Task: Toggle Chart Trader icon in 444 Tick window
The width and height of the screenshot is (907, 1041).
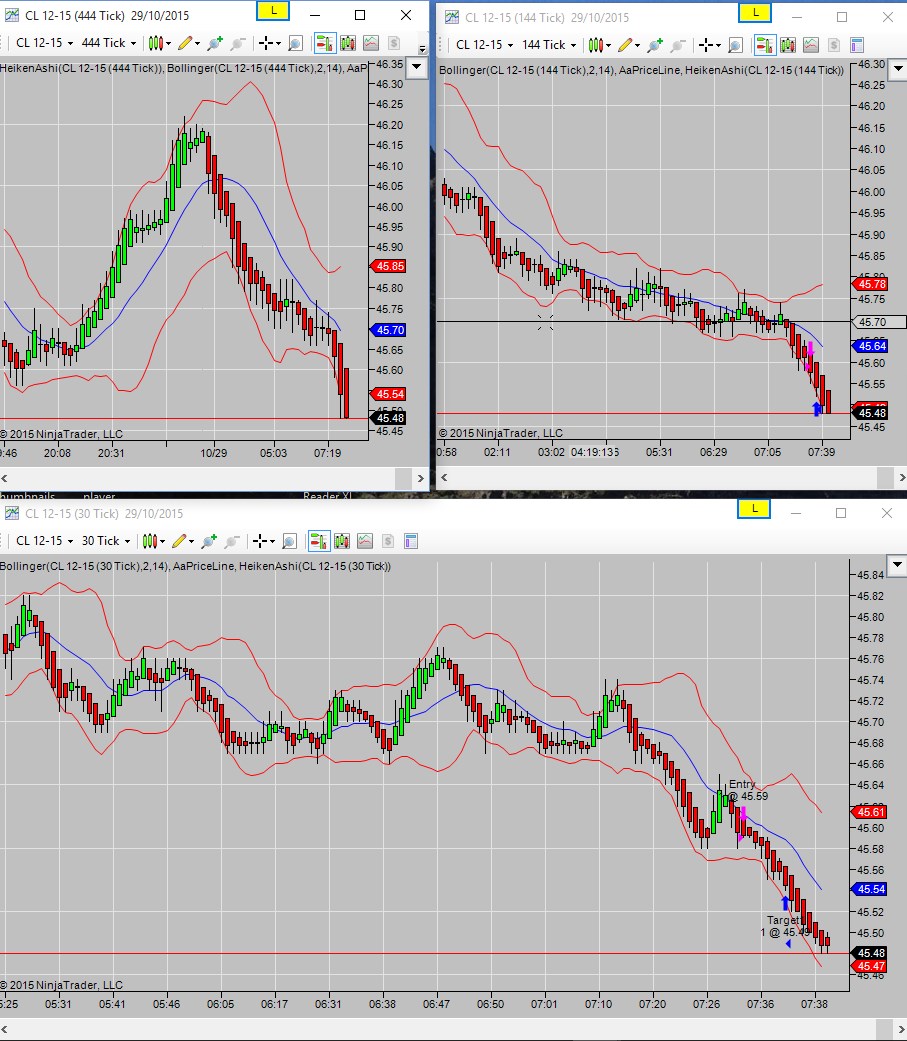Action: point(325,43)
